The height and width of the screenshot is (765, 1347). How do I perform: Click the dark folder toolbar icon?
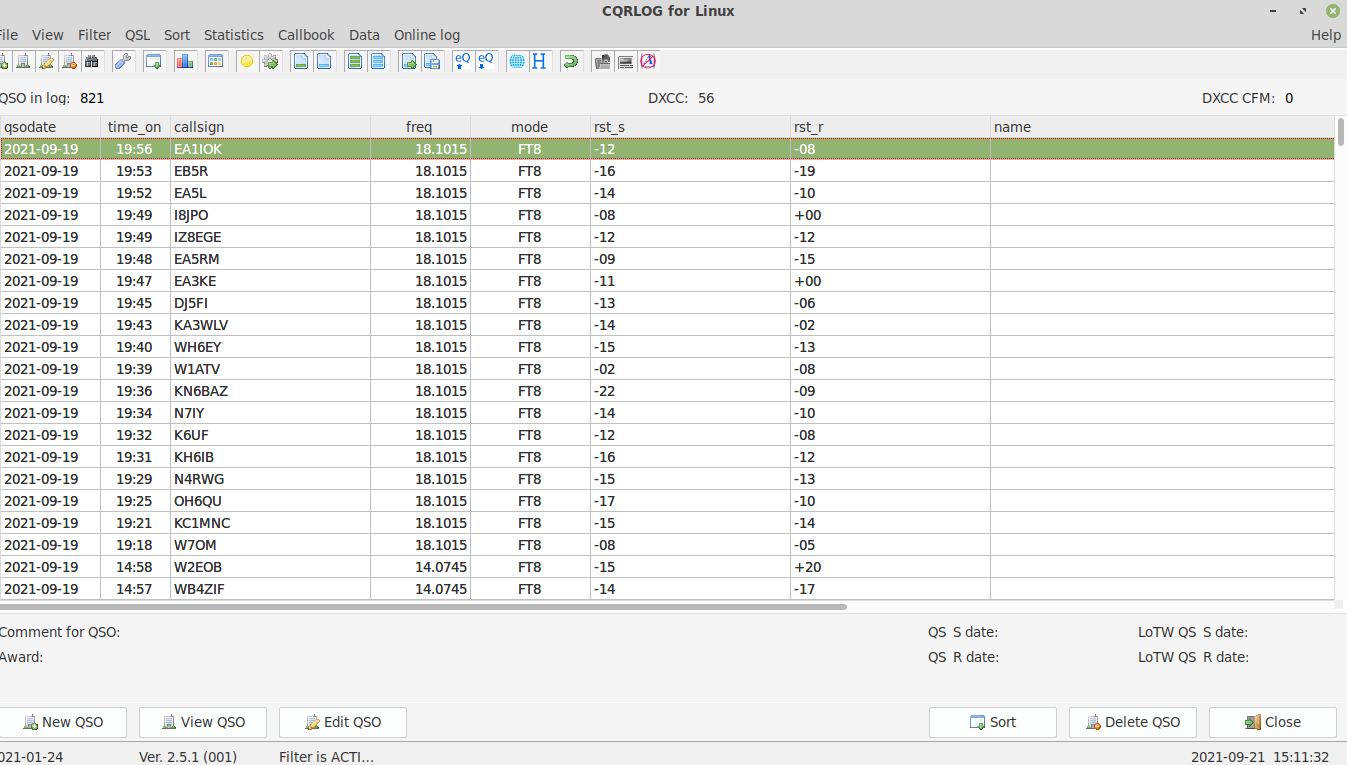[x=602, y=61]
